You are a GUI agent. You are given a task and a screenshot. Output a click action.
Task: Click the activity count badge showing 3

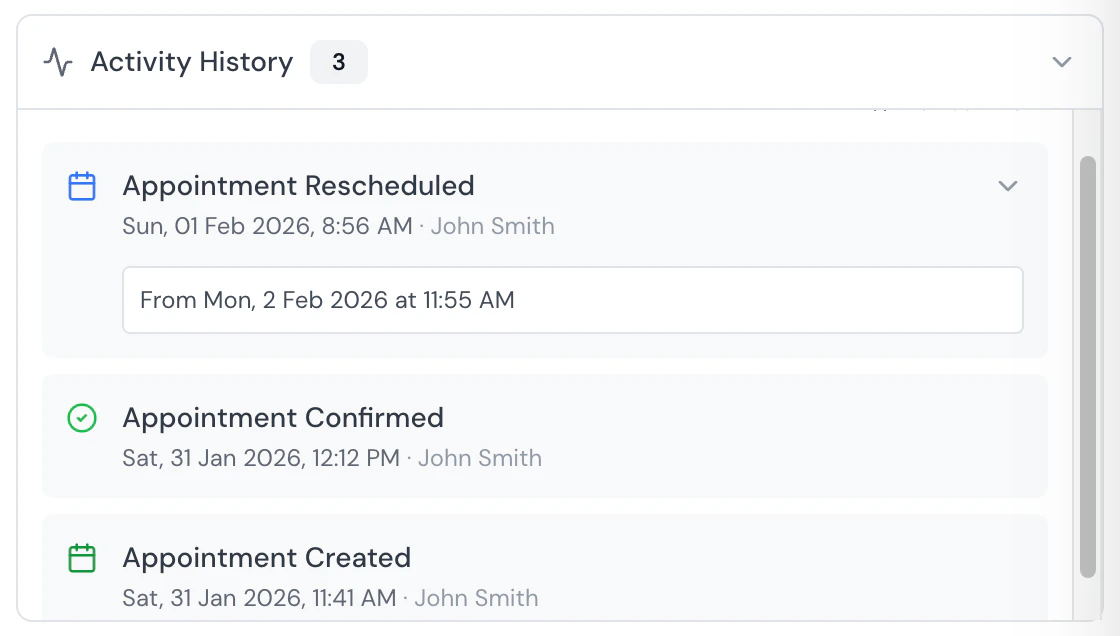pyautogui.click(x=339, y=61)
